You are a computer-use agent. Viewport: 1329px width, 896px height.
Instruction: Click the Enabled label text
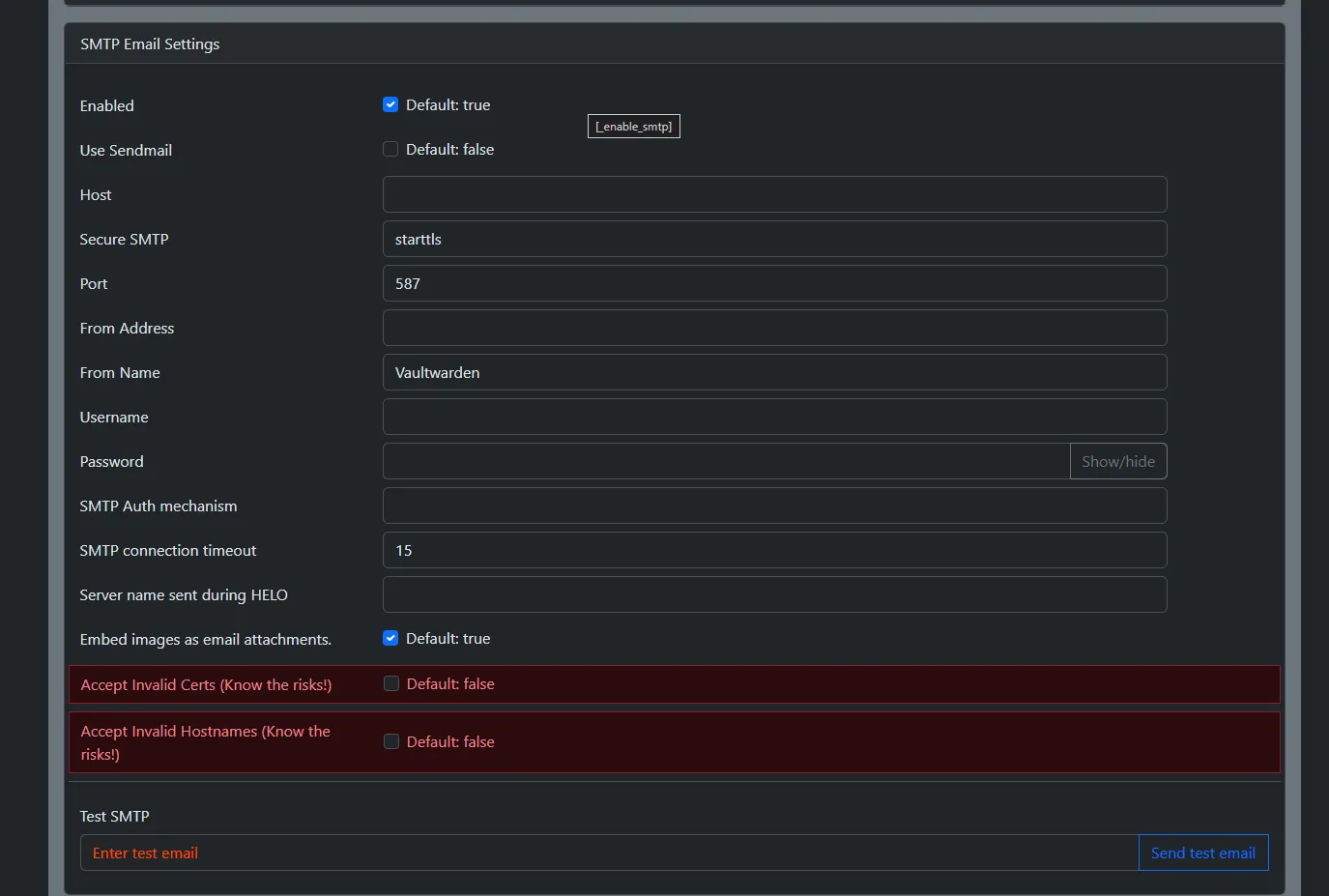[x=107, y=106]
